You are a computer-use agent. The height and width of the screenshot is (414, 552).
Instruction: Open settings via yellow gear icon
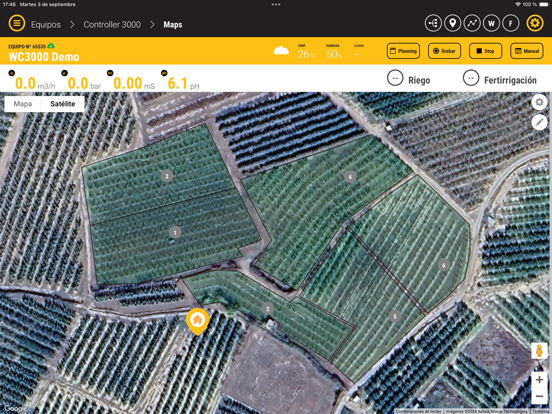point(535,24)
